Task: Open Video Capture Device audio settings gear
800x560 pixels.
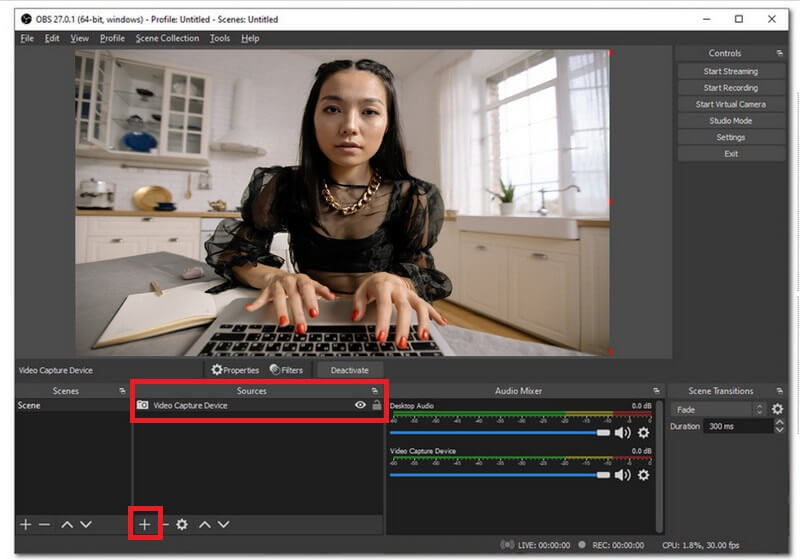Action: tap(644, 475)
